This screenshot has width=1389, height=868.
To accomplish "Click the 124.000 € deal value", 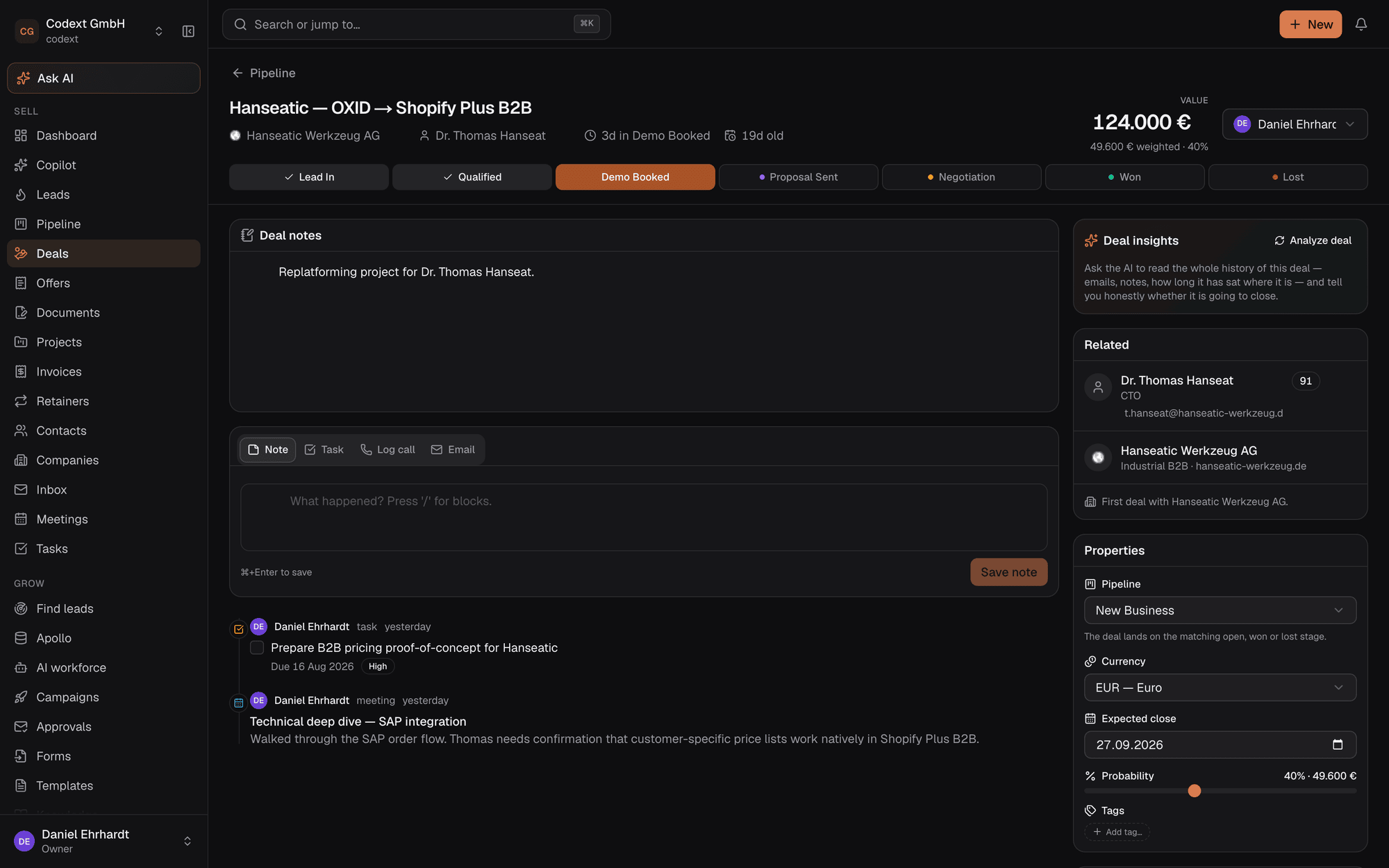I will point(1141,122).
